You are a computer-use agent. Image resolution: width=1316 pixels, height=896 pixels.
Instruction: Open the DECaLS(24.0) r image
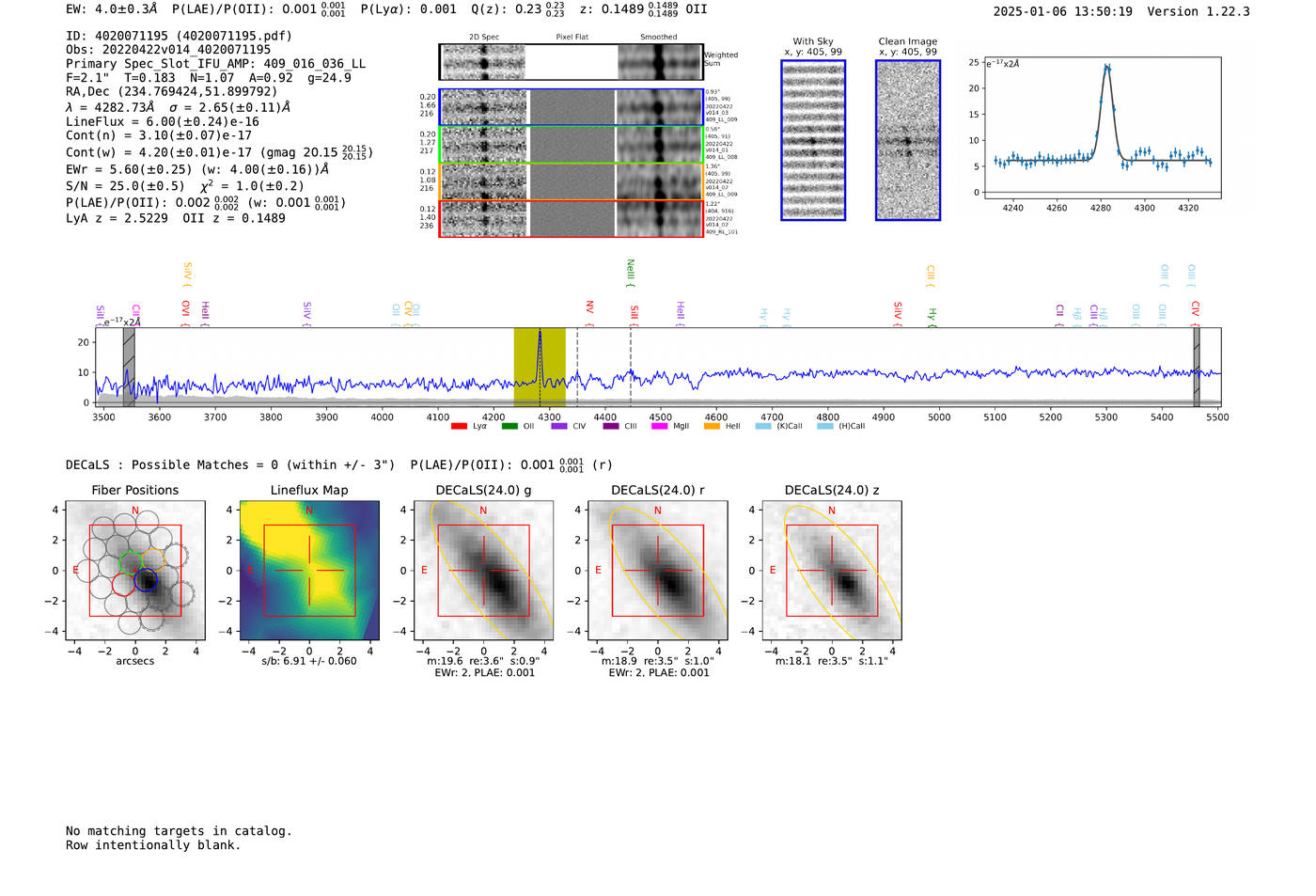[x=658, y=570]
